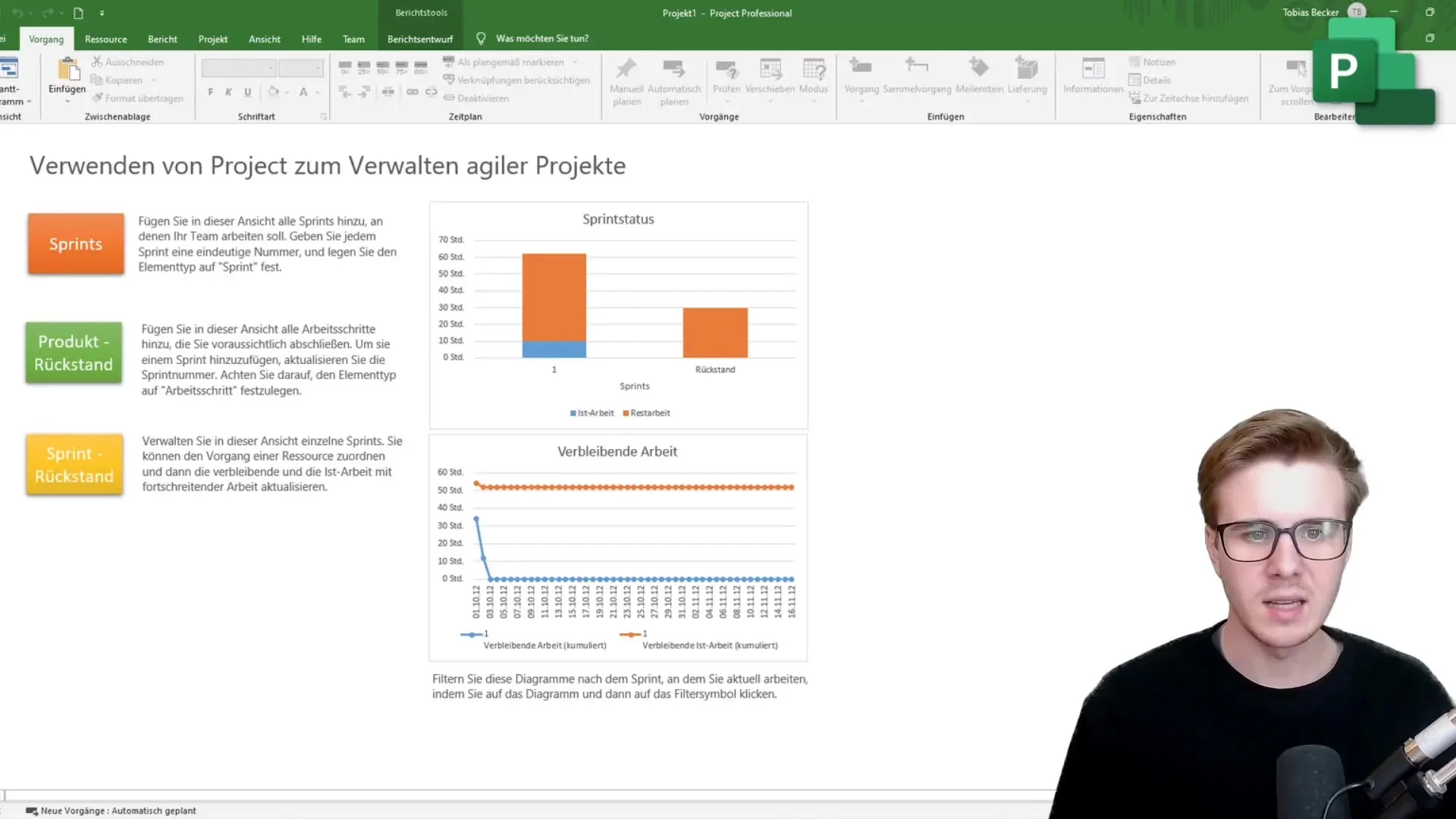This screenshot has width=1456, height=819.
Task: Mark task 50% complete
Action: [x=383, y=67]
